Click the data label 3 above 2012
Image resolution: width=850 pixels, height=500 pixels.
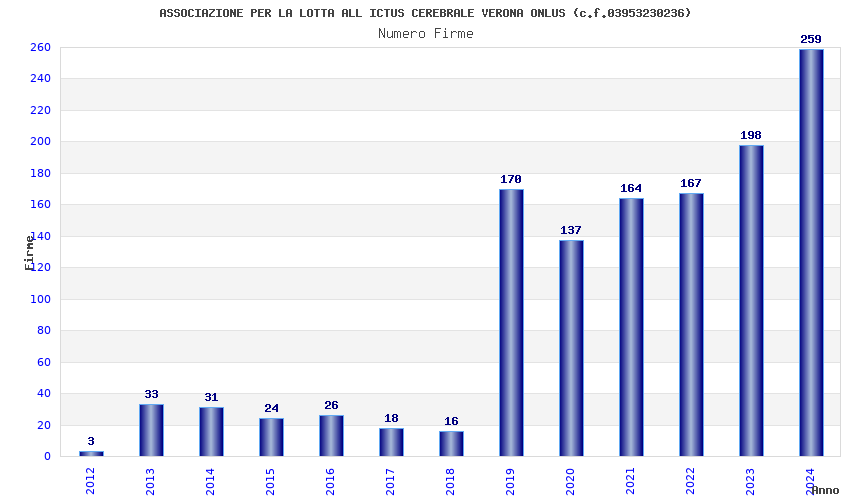click(x=91, y=441)
